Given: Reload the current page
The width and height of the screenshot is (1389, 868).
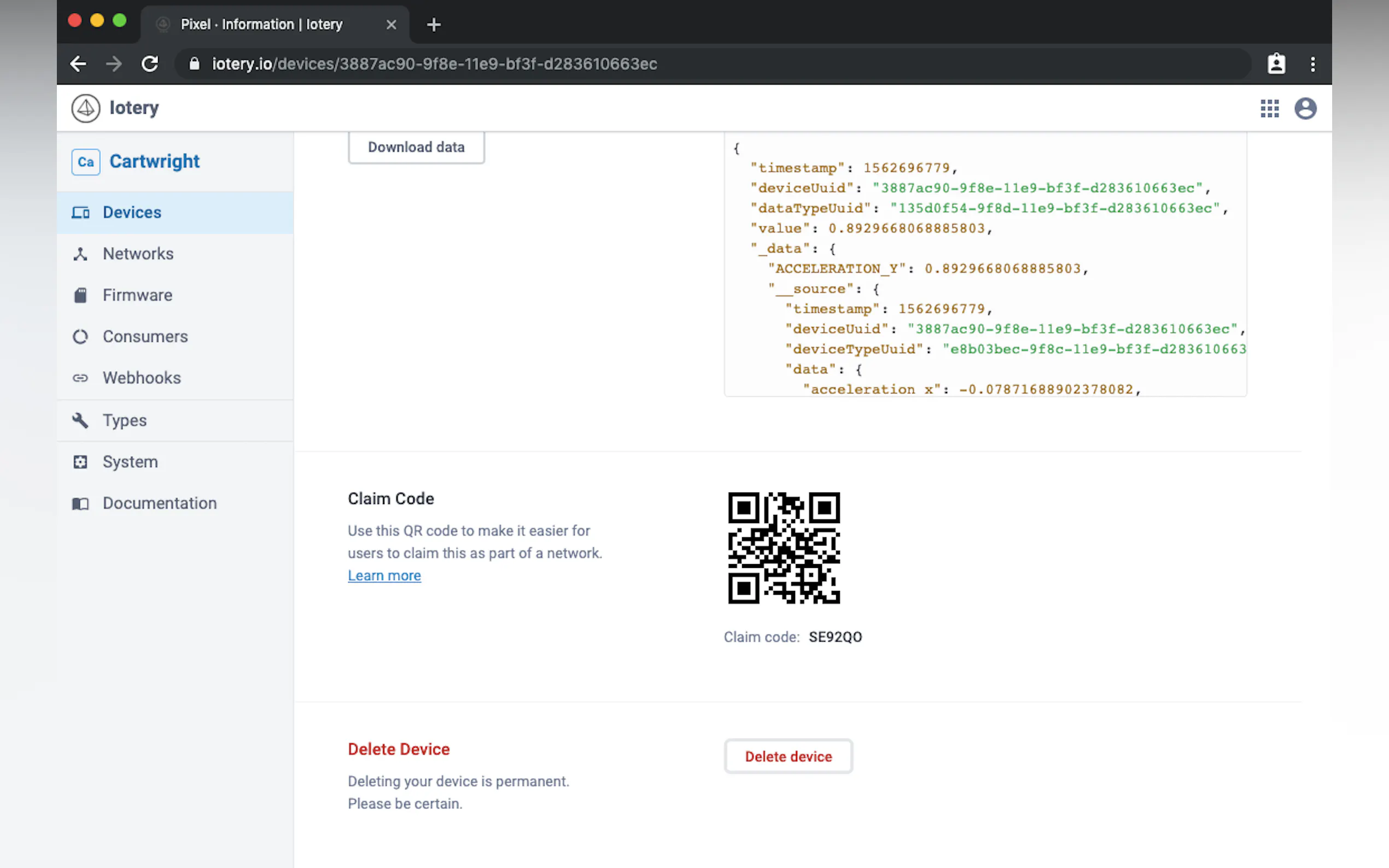Looking at the screenshot, I should (150, 64).
